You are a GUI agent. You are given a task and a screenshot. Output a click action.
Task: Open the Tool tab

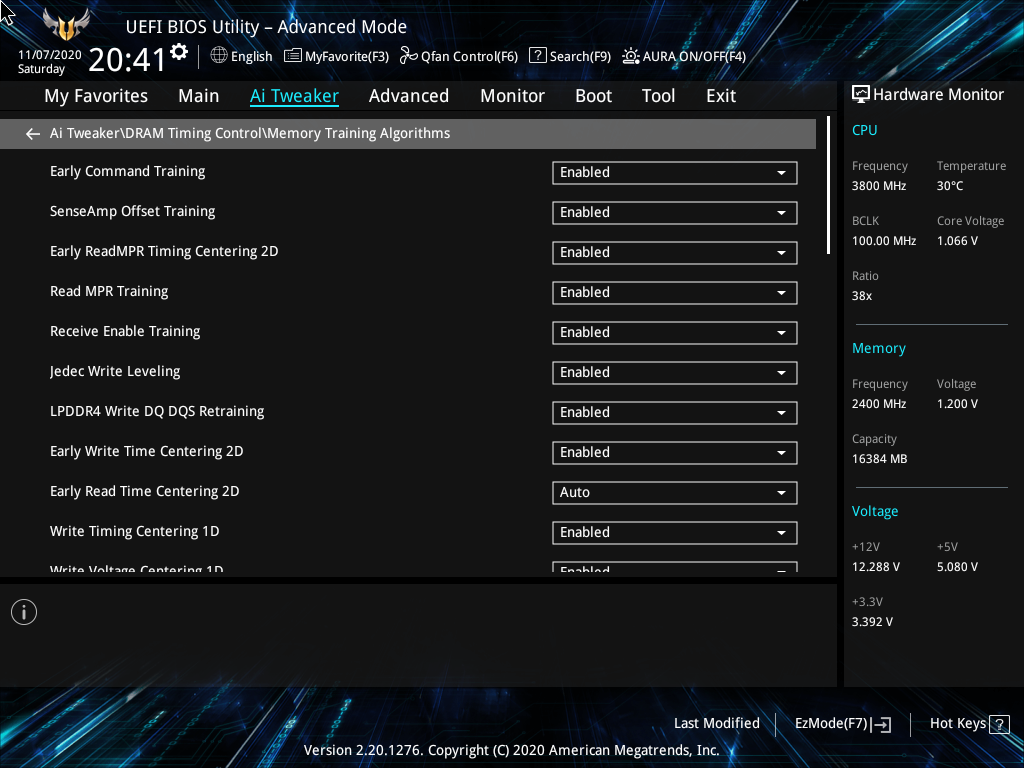tap(658, 96)
